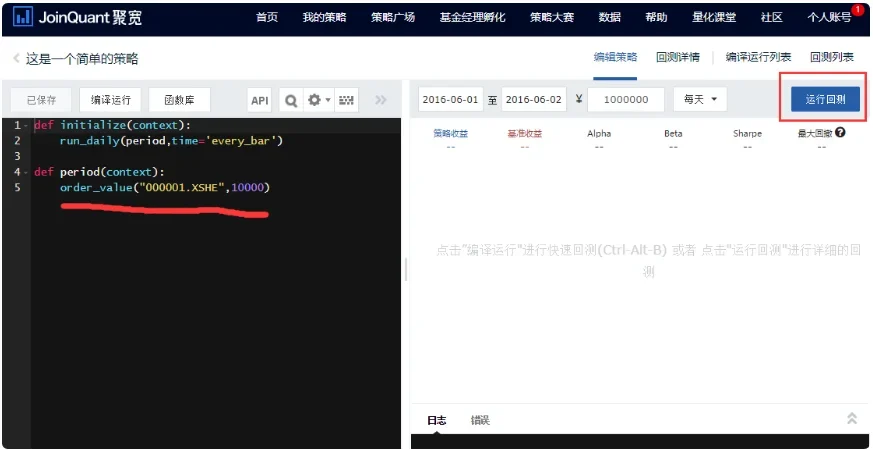Collapse the period function fold arrow on line 4

pos(26,172)
